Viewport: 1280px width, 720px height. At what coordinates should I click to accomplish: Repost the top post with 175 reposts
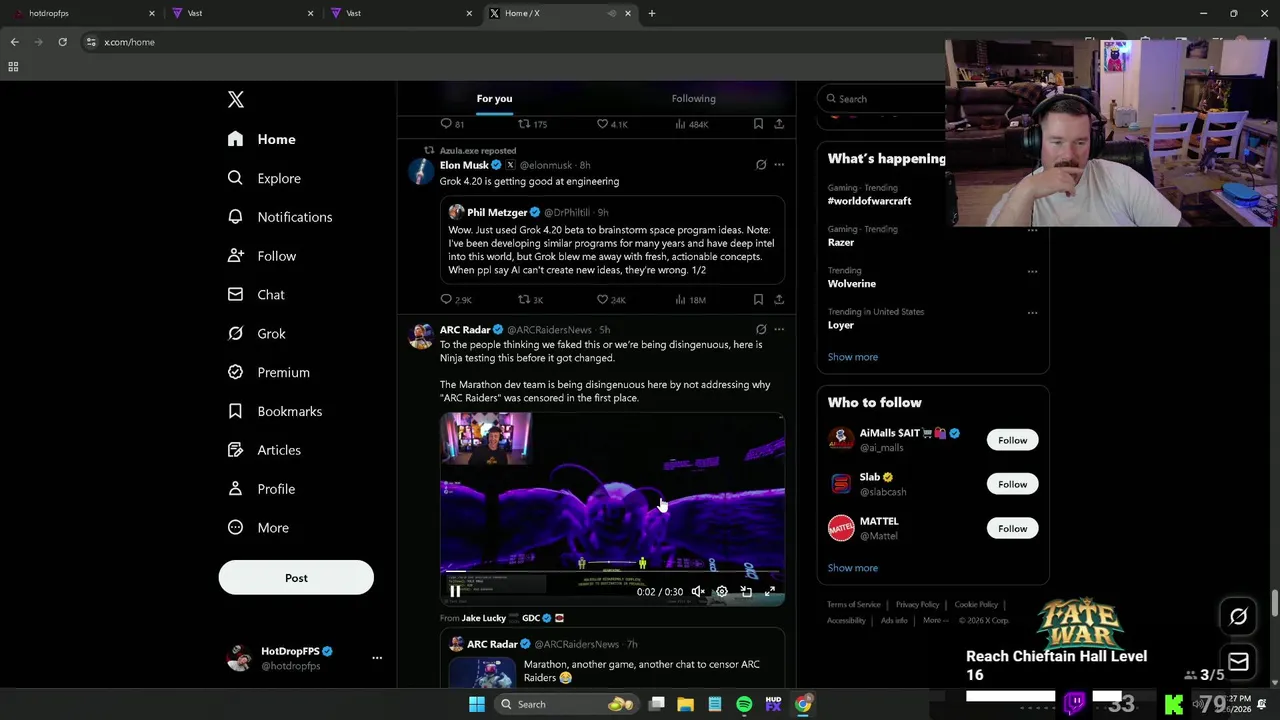[x=532, y=124]
